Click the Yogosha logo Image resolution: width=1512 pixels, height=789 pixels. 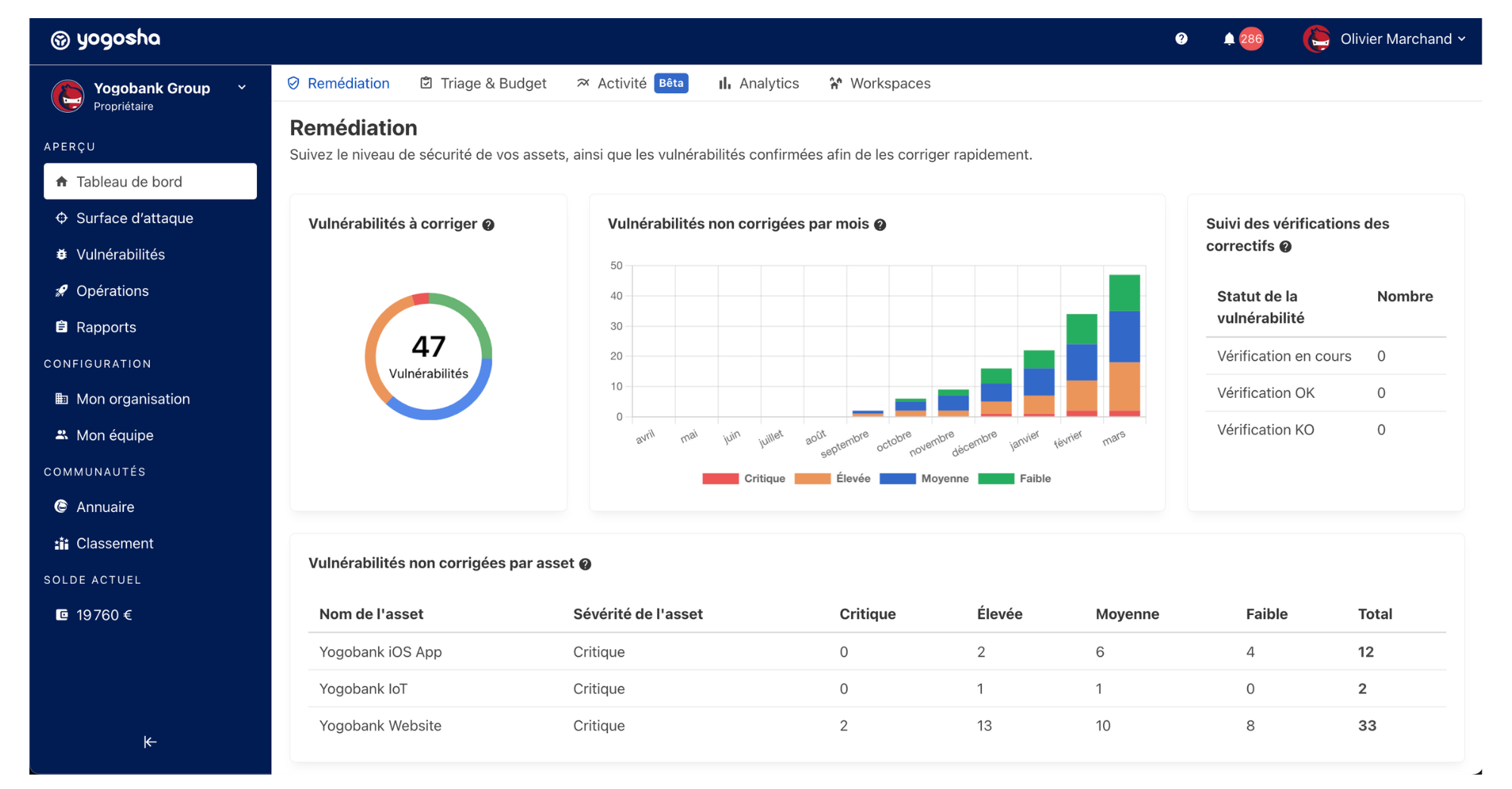(105, 39)
